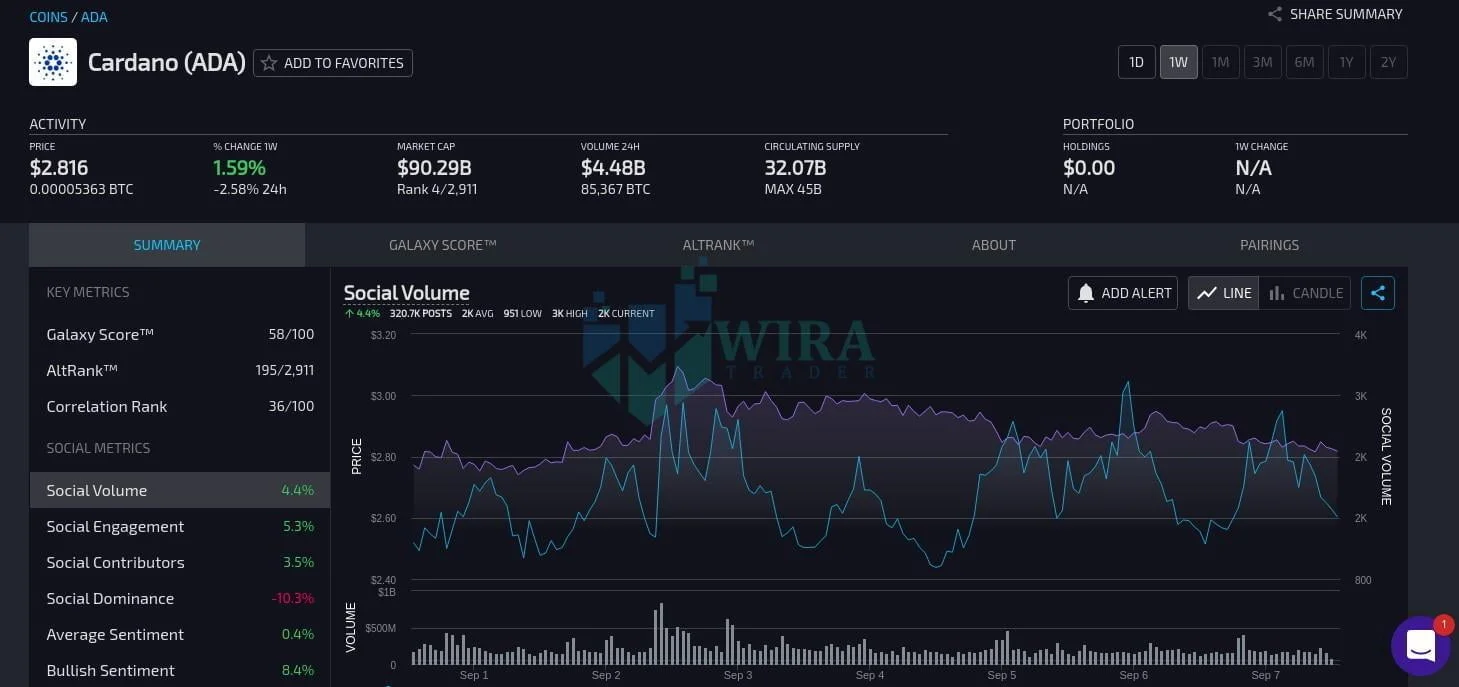The height and width of the screenshot is (687, 1459).
Task: Click the SOCIAL METRICS heading
Action: [x=98, y=448]
